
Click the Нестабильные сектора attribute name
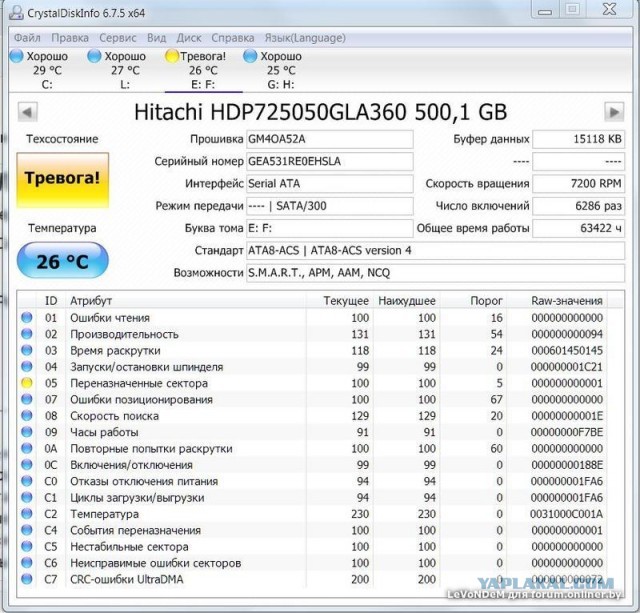[x=129, y=546]
